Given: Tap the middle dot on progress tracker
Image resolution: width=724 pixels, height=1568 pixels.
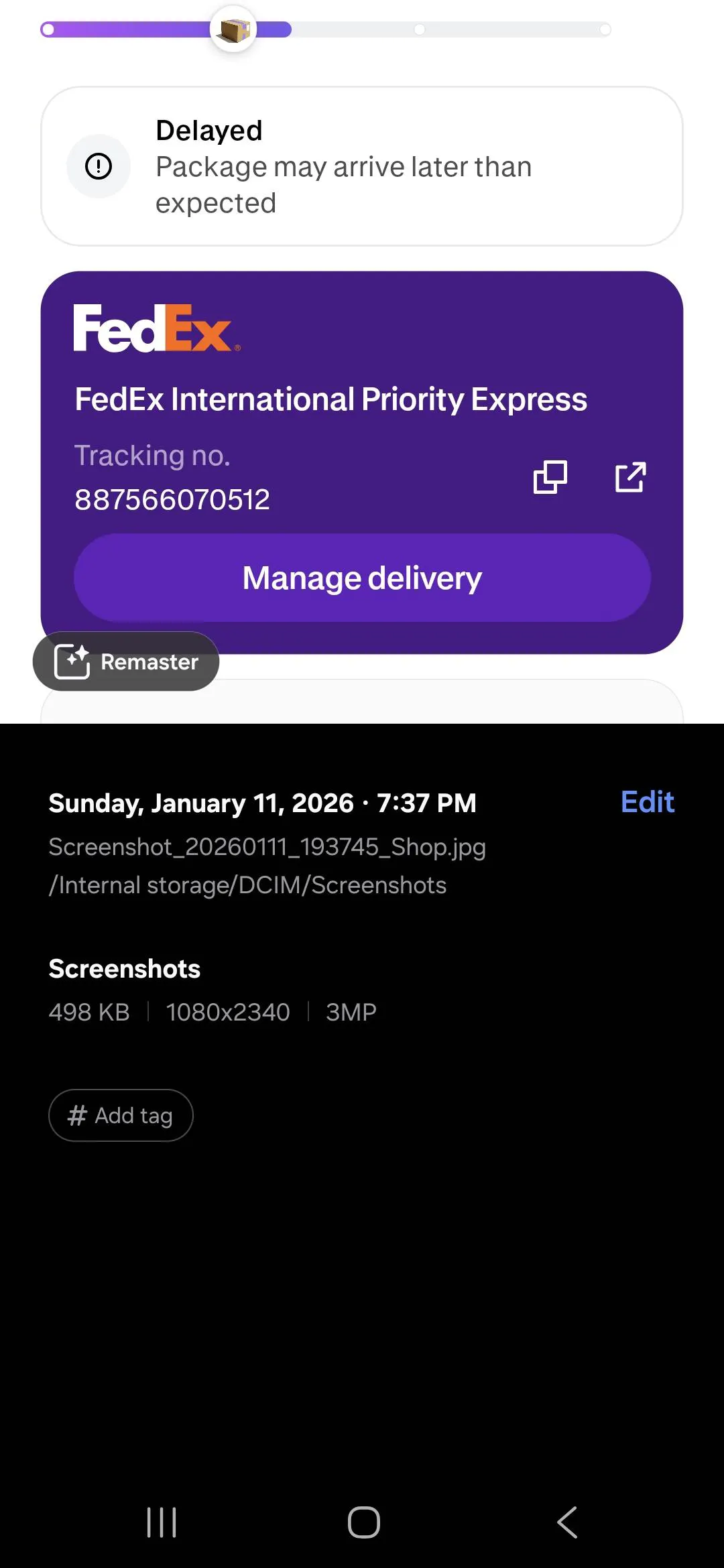Looking at the screenshot, I should coord(419,29).
